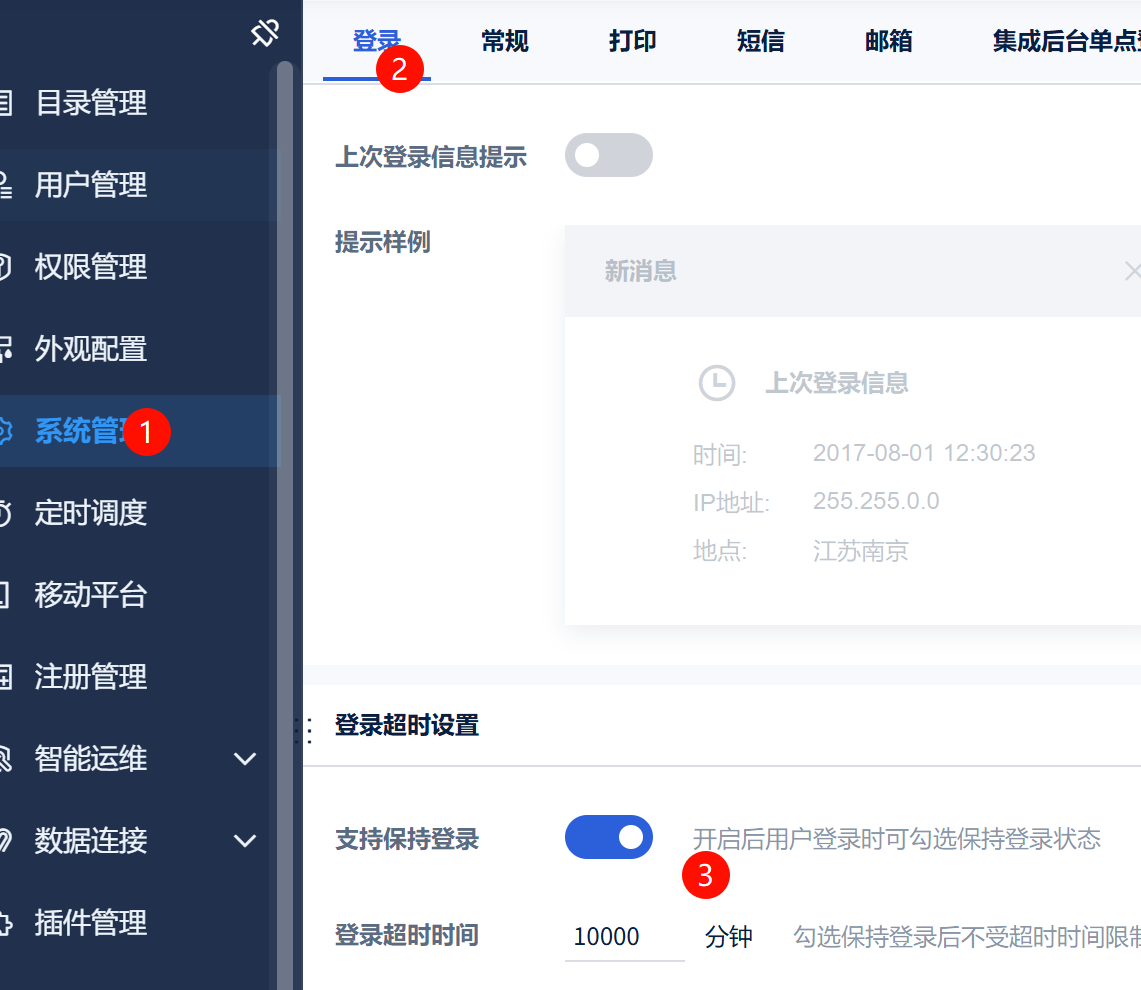Enable the 上次登录信息提示 toggle
Viewport: 1141px width, 990px height.
609,155
